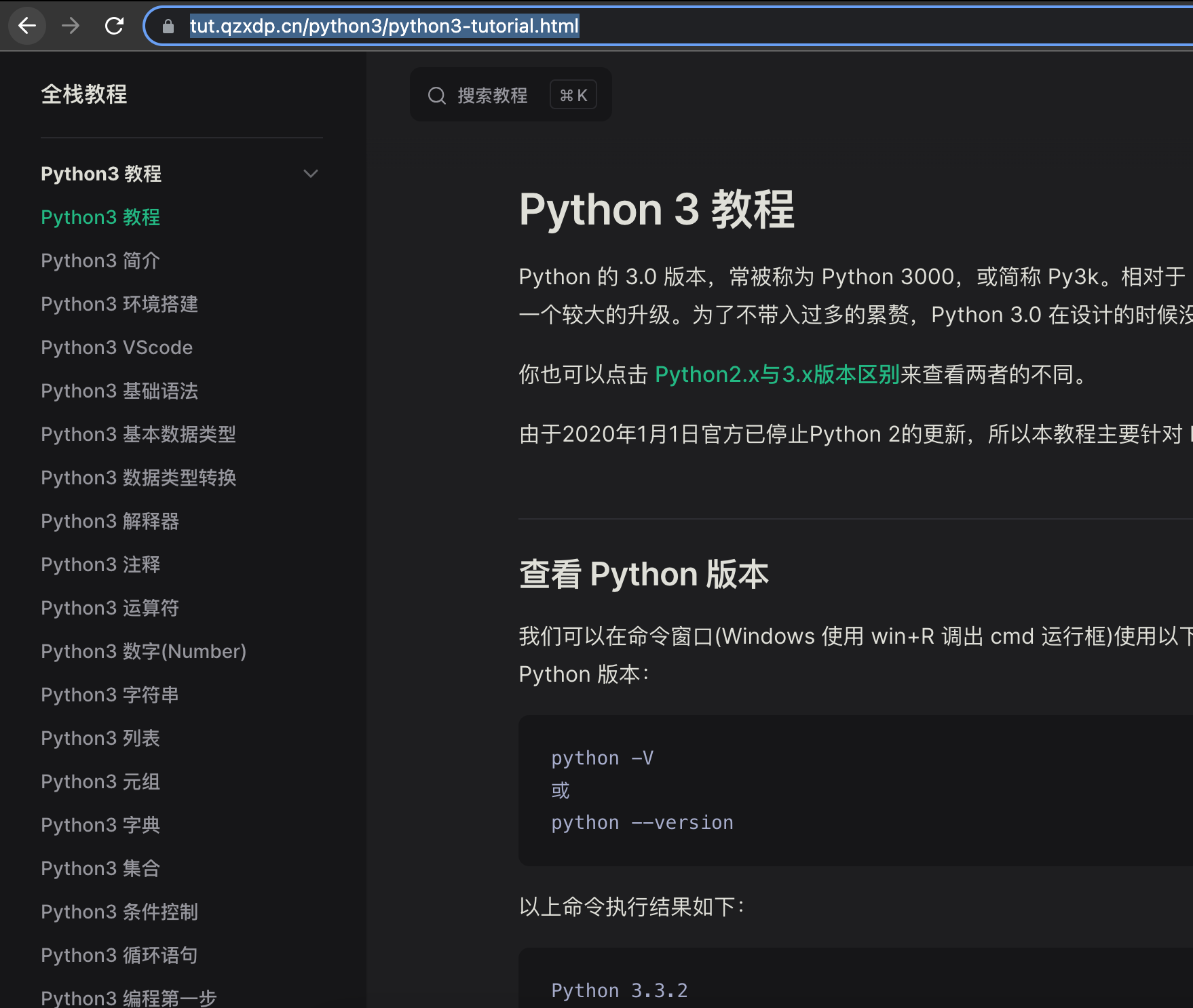Click the magnifier icon in search box

click(436, 96)
